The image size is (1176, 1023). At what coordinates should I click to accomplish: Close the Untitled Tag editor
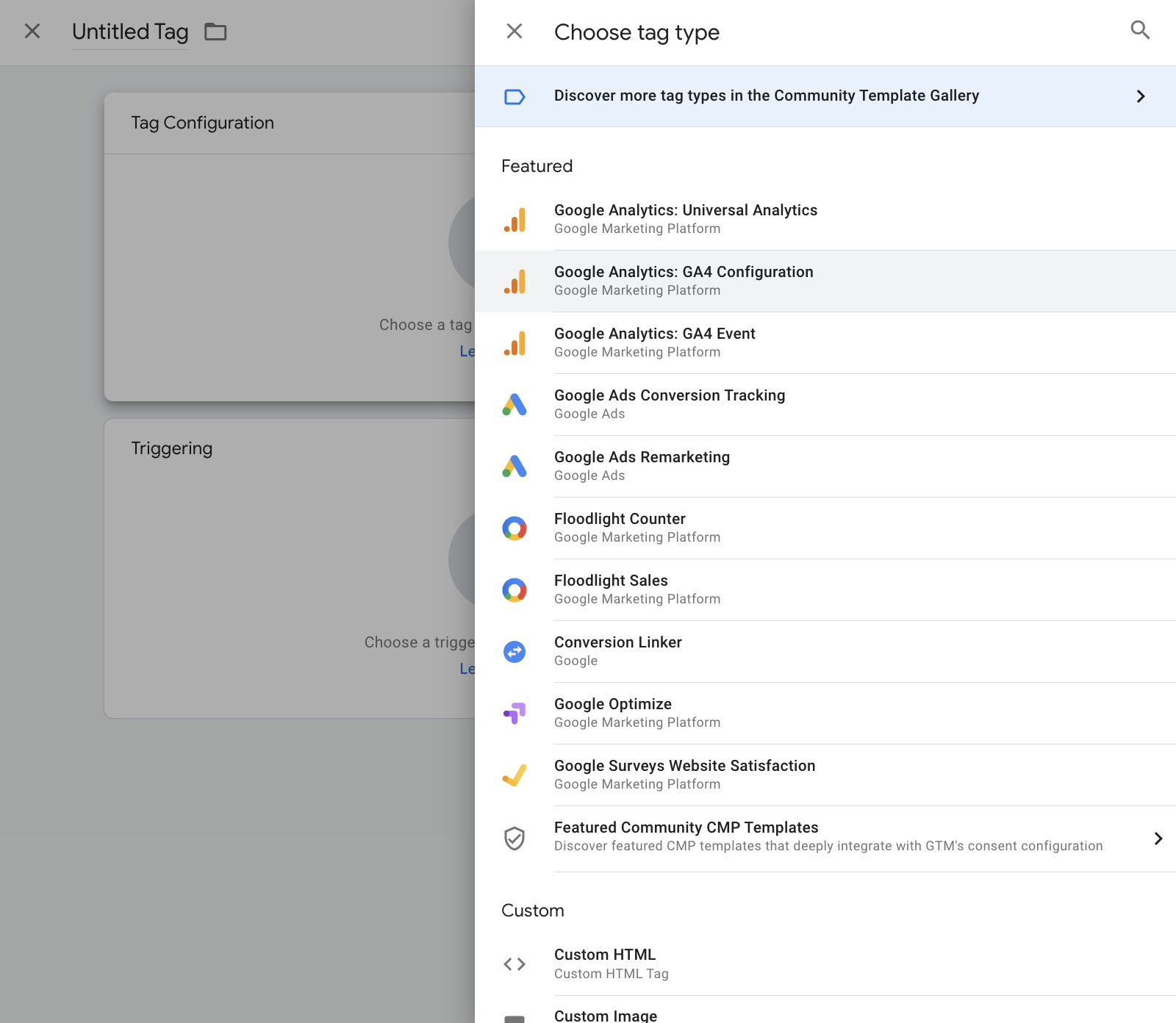[32, 31]
